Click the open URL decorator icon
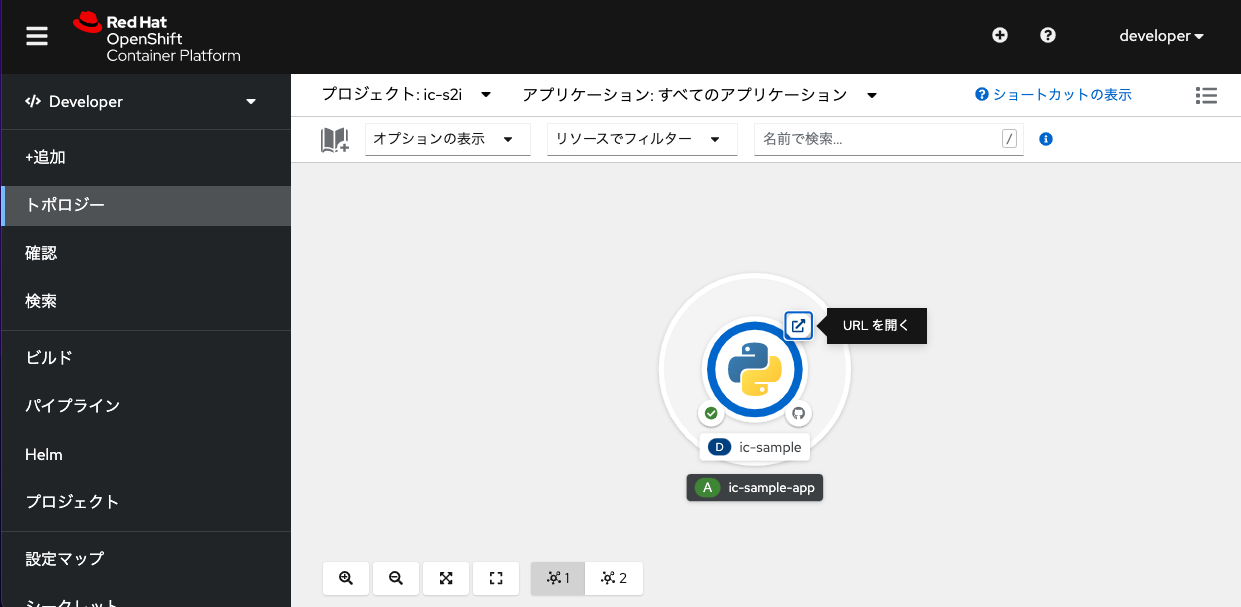1241x607 pixels. [798, 325]
